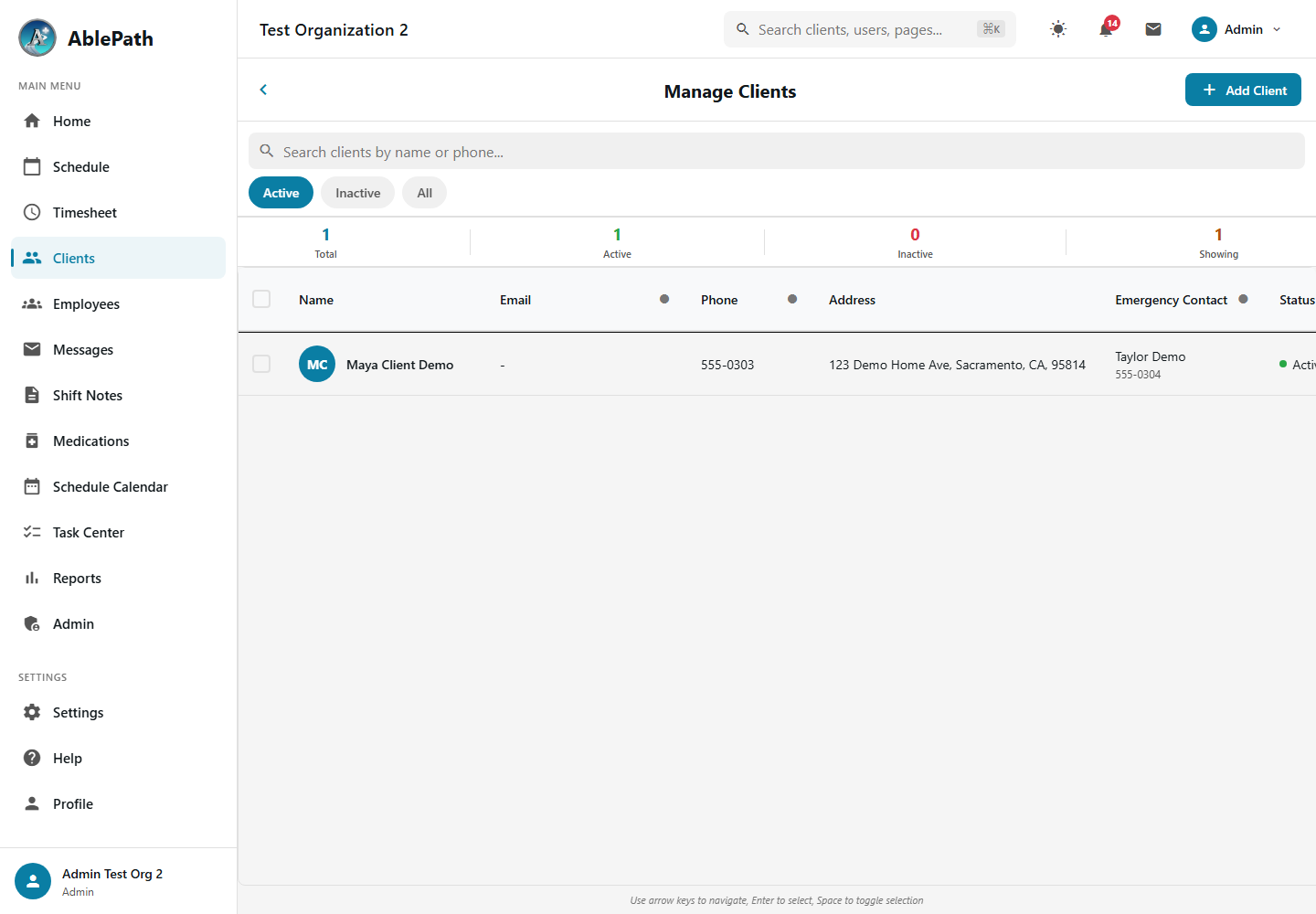The image size is (1316, 914).
Task: Focus the search clients by name field
Action: [x=777, y=151]
